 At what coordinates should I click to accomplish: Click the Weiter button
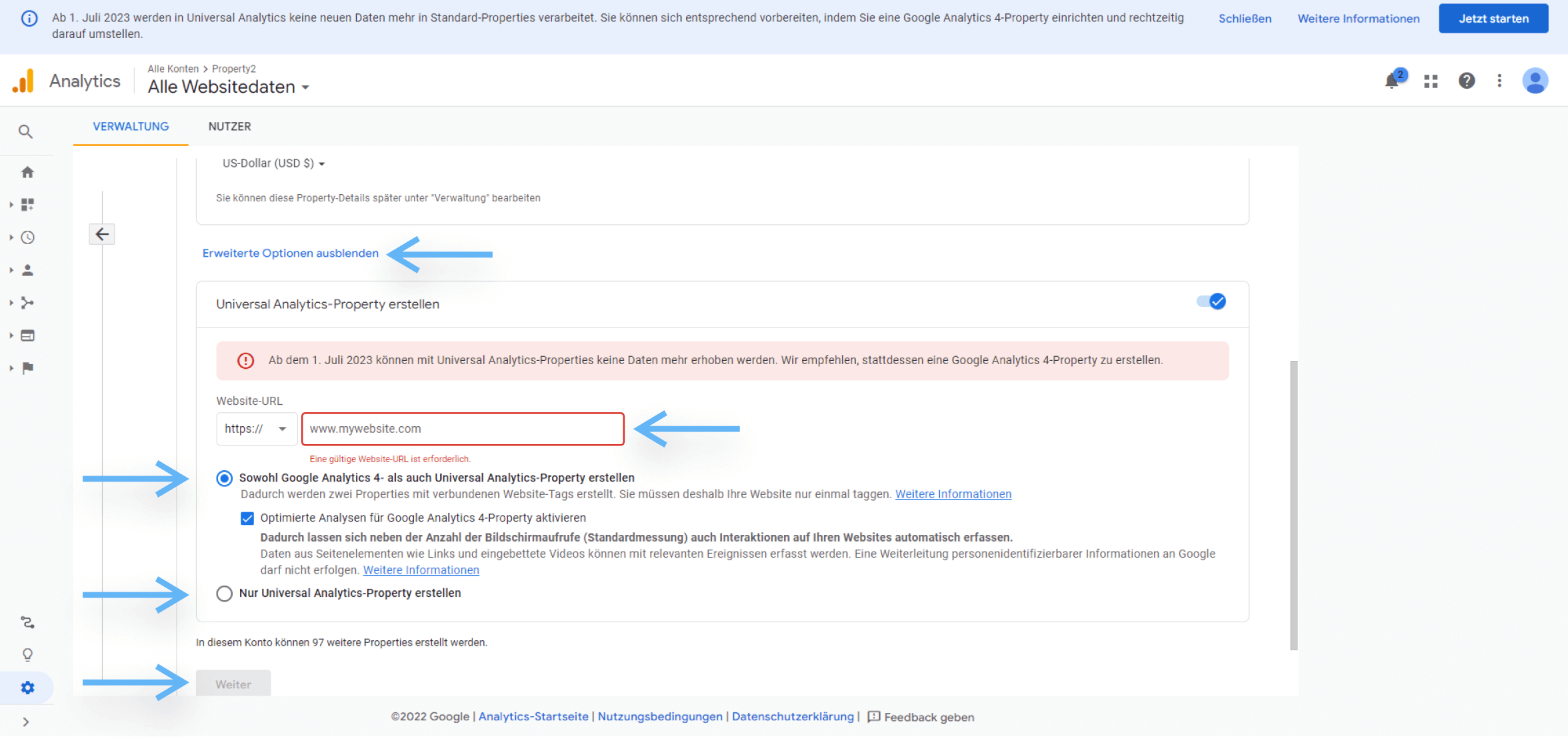233,684
